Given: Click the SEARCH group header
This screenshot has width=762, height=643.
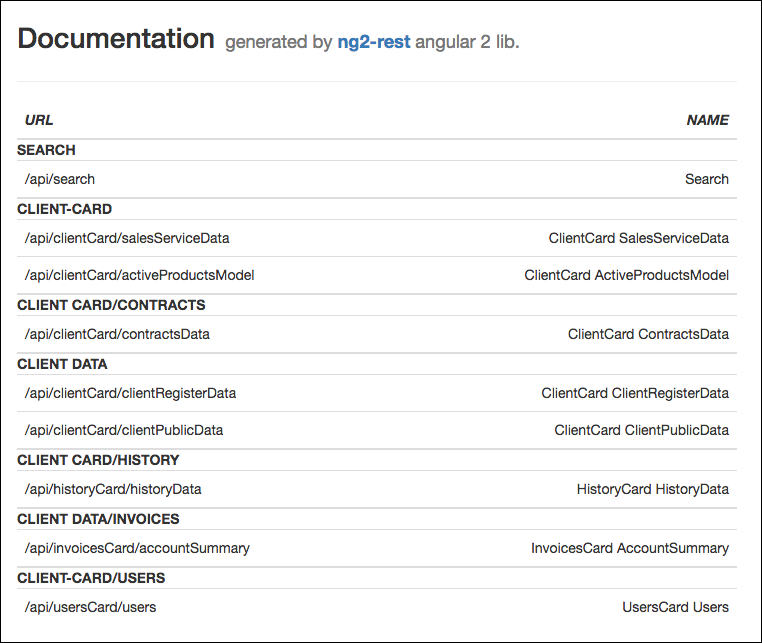Looking at the screenshot, I should coord(46,150).
